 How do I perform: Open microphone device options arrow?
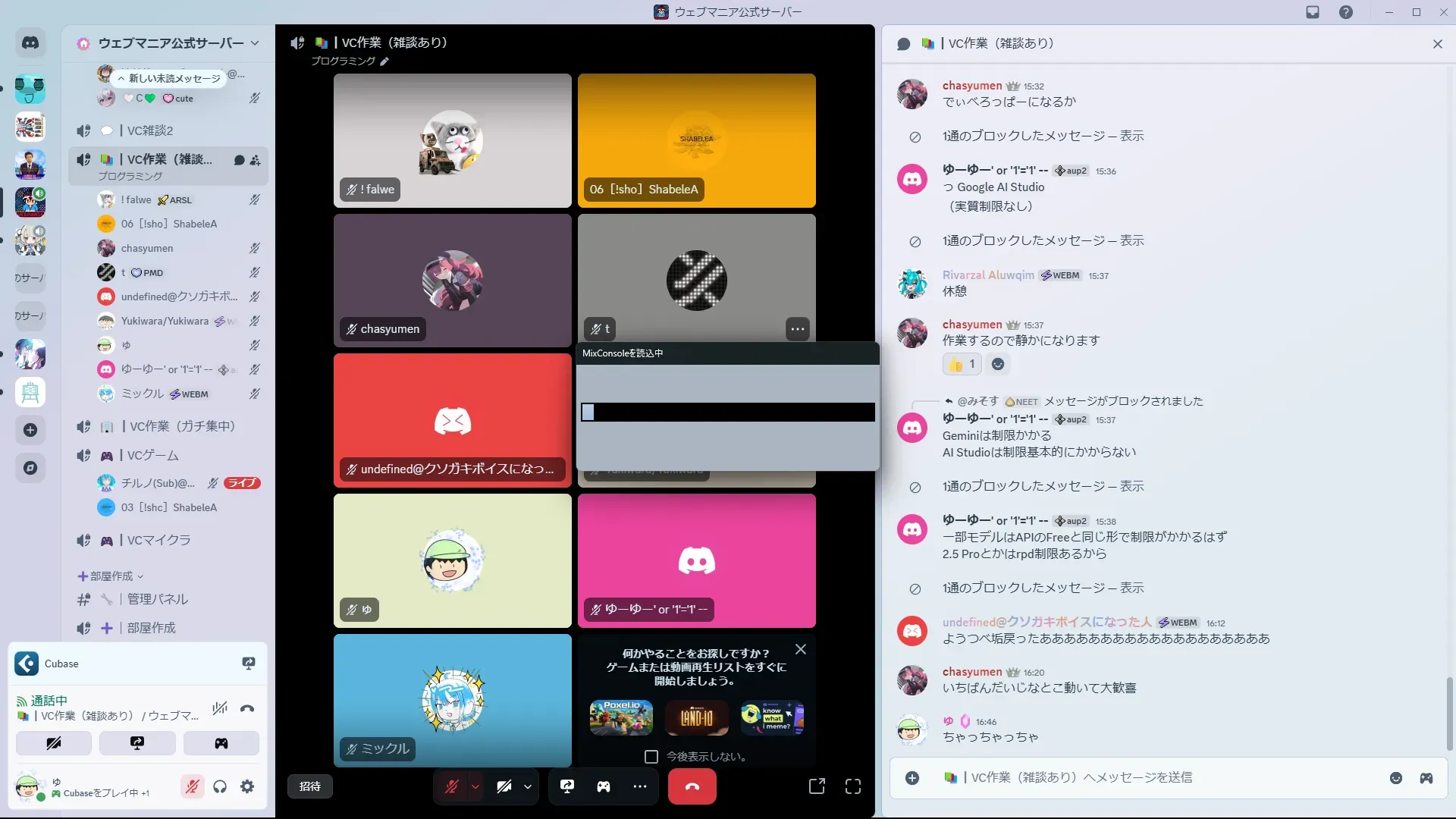[475, 786]
